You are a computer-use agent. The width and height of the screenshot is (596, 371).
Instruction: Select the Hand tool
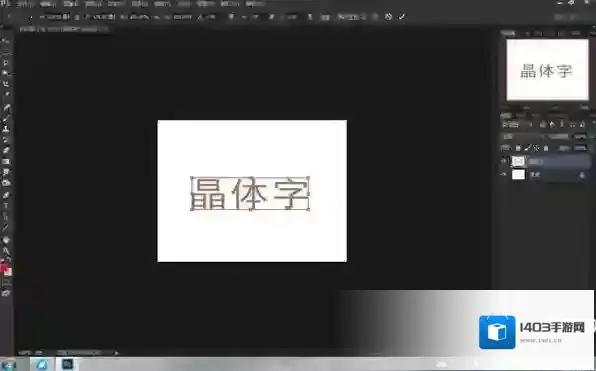pyautogui.click(x=6, y=240)
